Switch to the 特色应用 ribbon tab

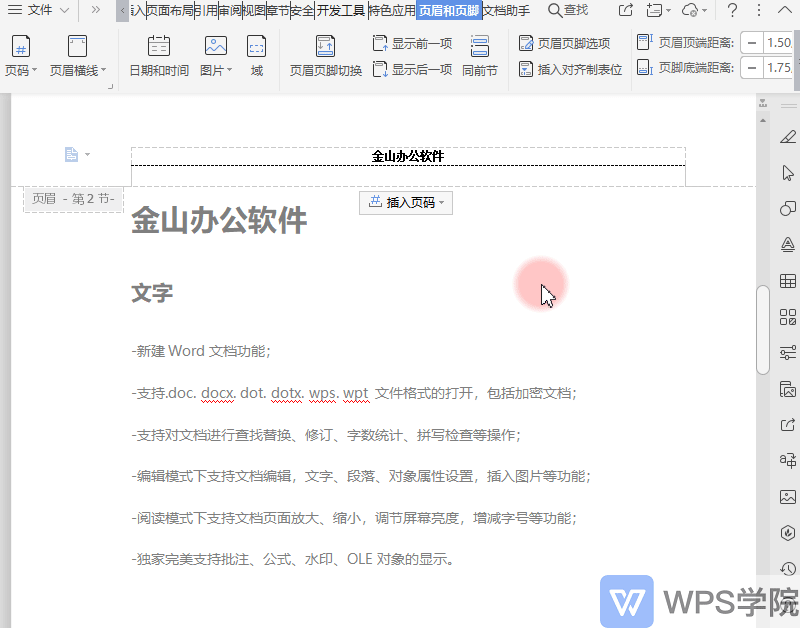tap(391, 10)
